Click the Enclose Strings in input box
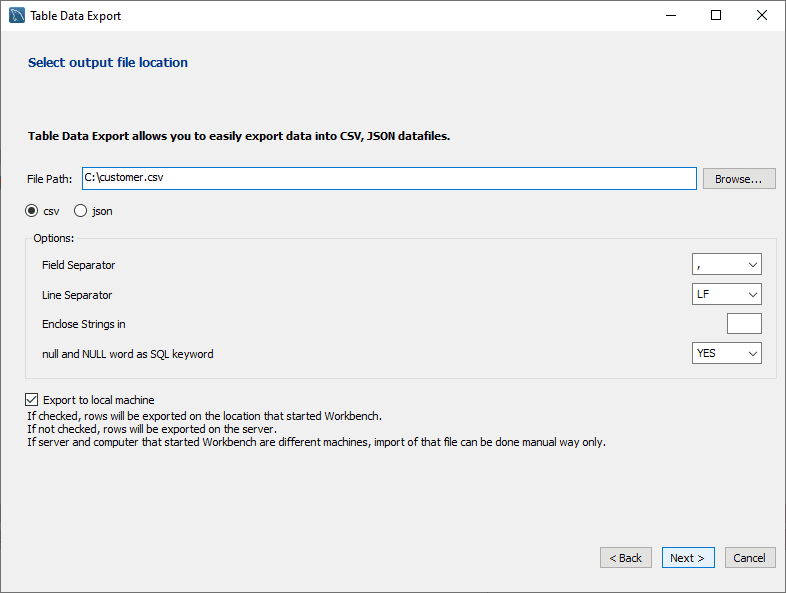The image size is (786, 593). point(744,323)
